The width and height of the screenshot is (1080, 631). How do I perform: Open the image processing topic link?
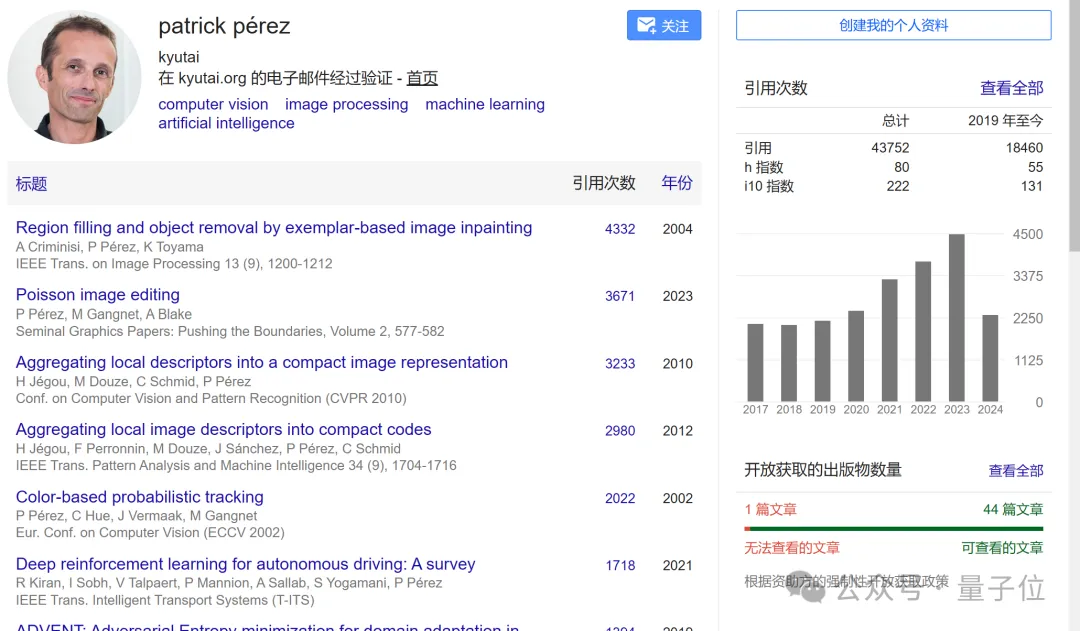346,104
